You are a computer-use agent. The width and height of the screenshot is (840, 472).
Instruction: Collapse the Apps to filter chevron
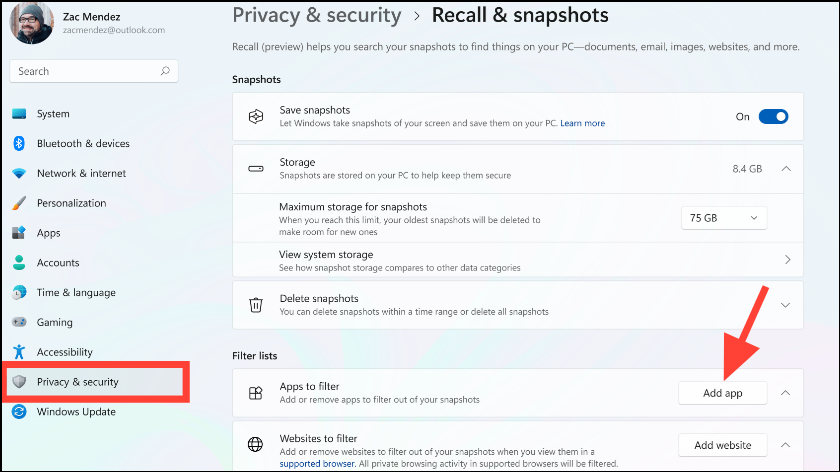pyautogui.click(x=787, y=393)
